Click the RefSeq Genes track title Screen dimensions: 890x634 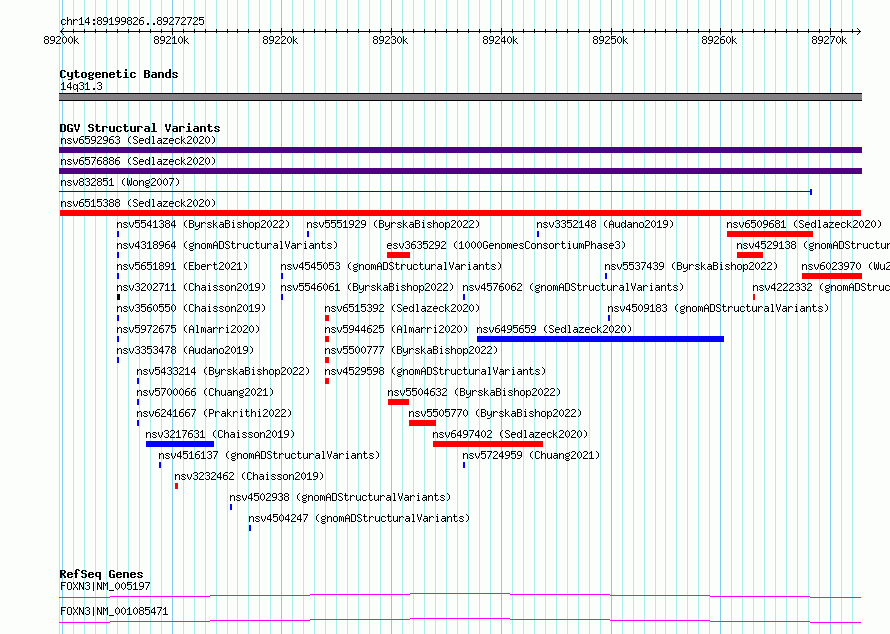(101, 574)
